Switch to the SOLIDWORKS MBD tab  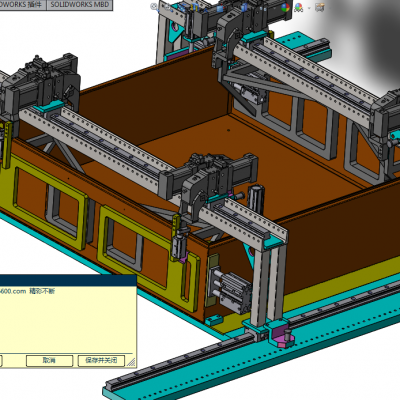[80, 5]
